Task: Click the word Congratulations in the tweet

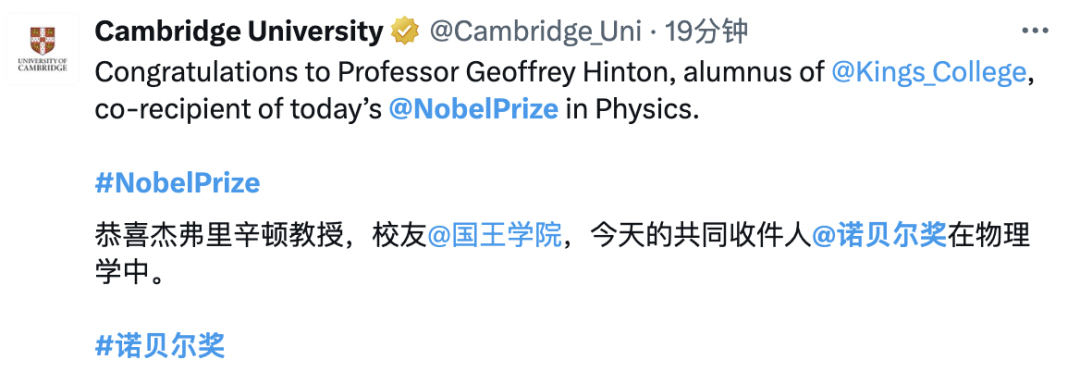Action: [x=191, y=72]
